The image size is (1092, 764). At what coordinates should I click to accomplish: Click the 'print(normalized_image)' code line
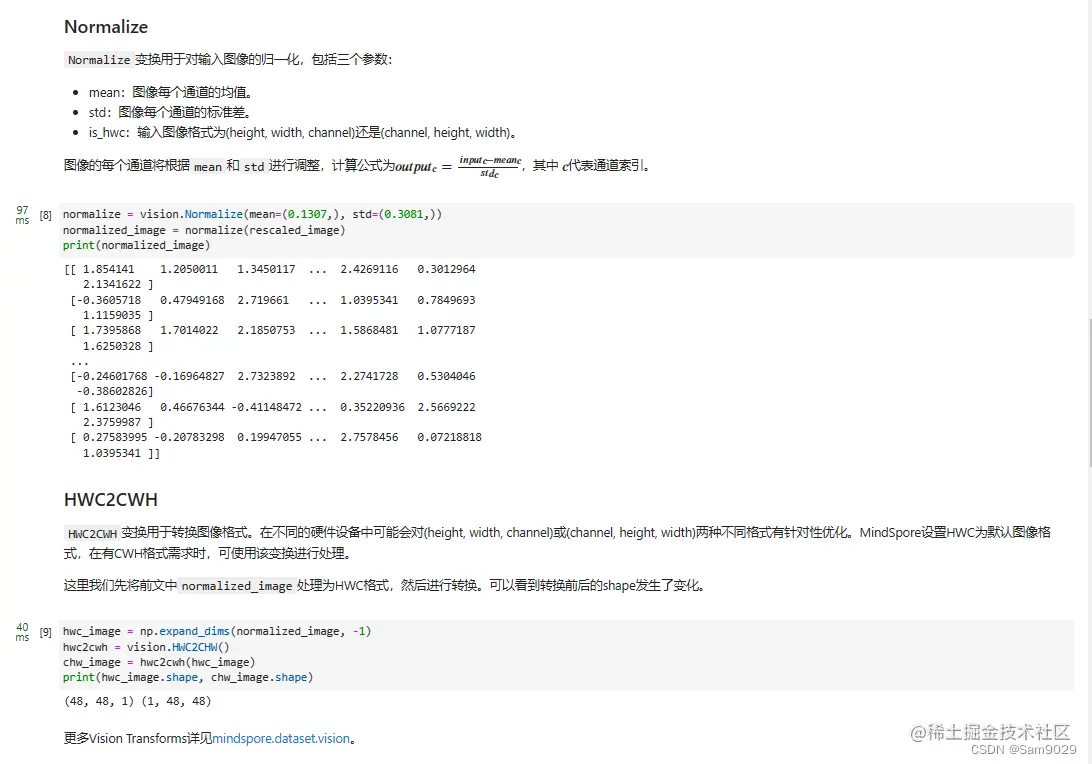point(136,245)
